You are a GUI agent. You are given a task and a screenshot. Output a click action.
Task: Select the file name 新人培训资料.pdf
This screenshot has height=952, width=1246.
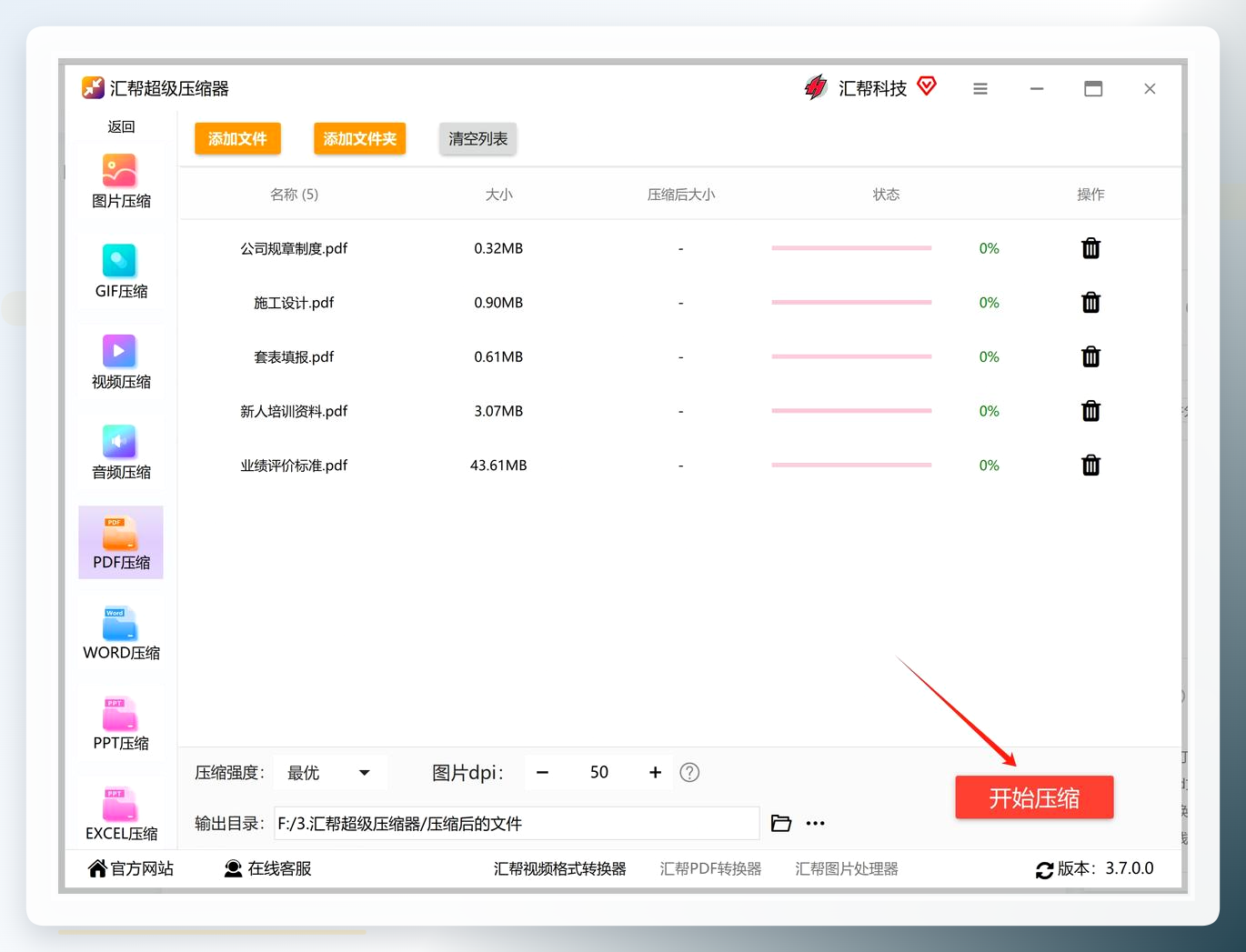pos(294,411)
